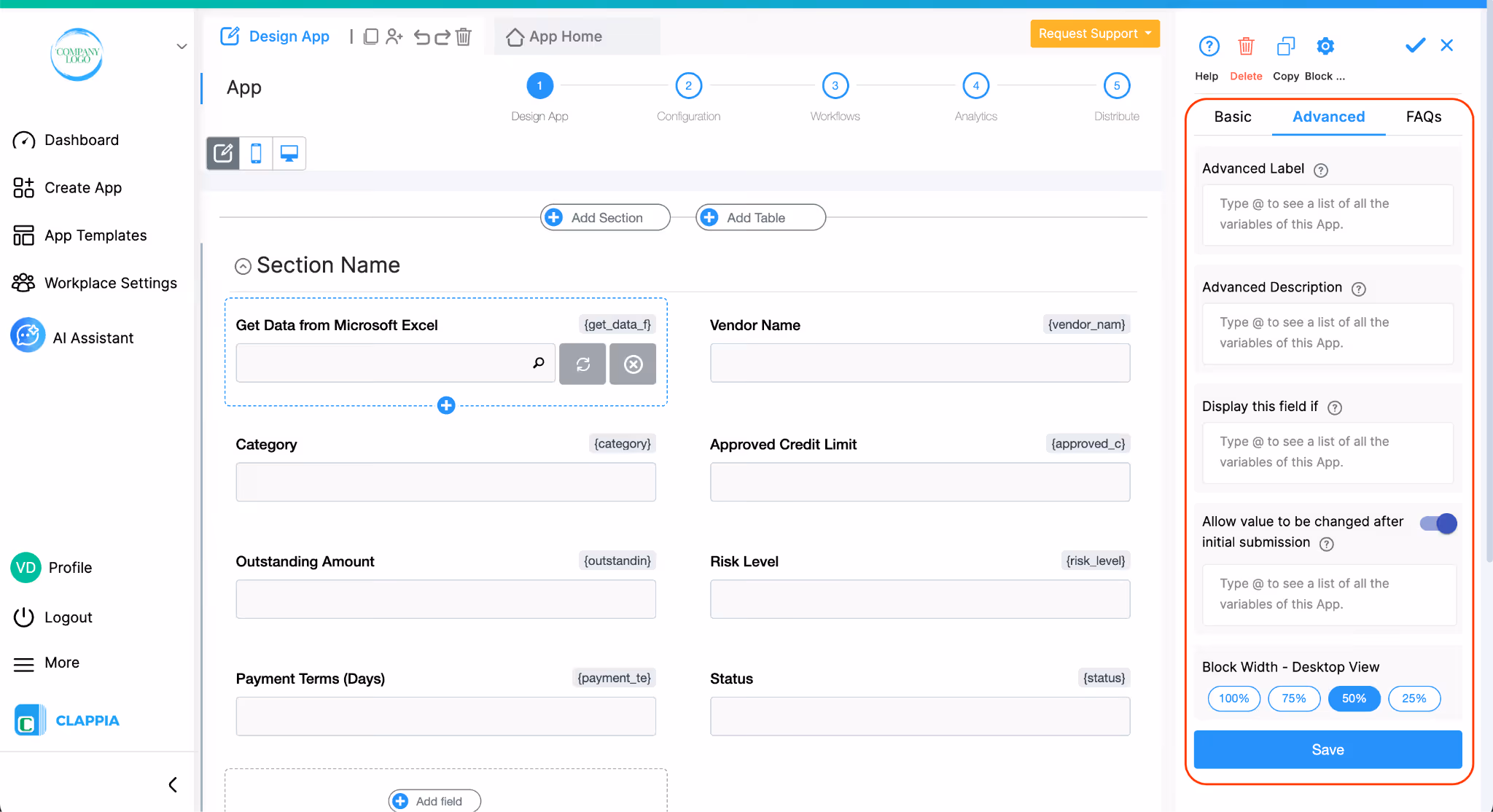Toggle Allow value to be changed switch
The height and width of the screenshot is (812, 1493).
(1438, 523)
